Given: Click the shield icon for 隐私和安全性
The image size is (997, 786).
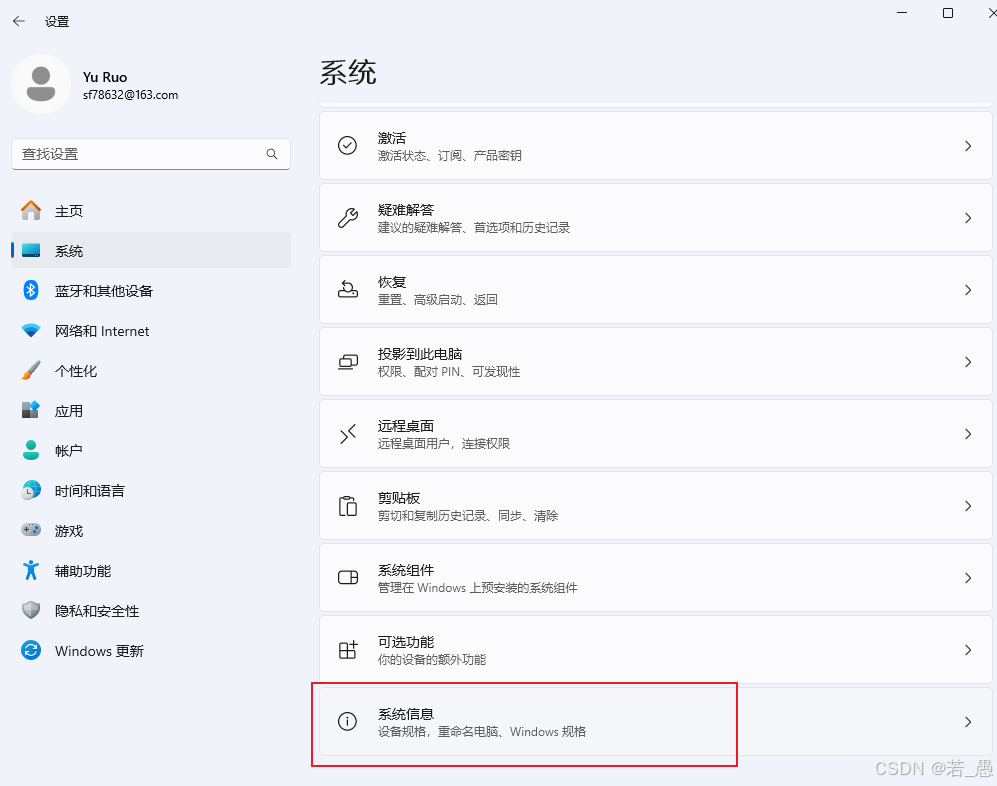Looking at the screenshot, I should (31, 610).
